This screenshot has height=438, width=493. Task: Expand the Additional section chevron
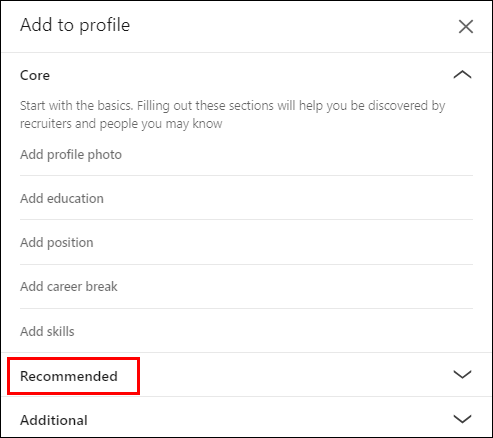[462, 419]
